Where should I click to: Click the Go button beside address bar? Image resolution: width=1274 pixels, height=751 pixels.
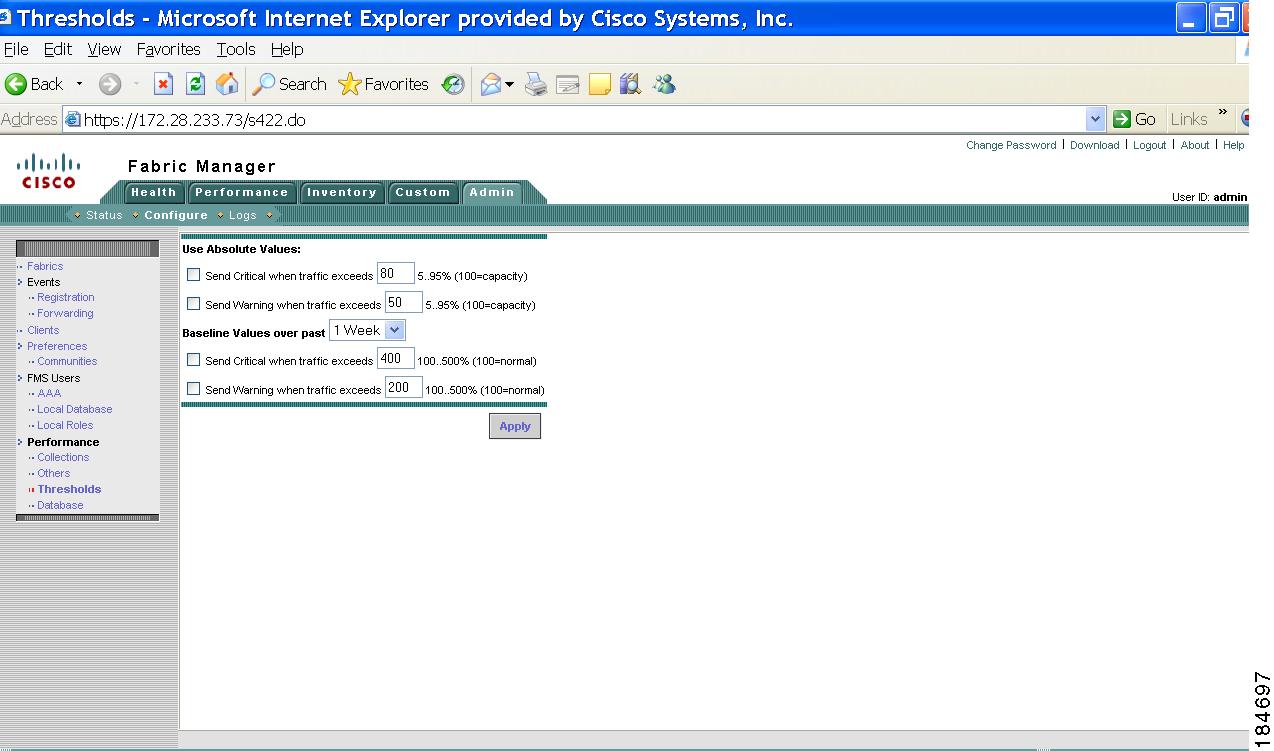coord(1135,119)
